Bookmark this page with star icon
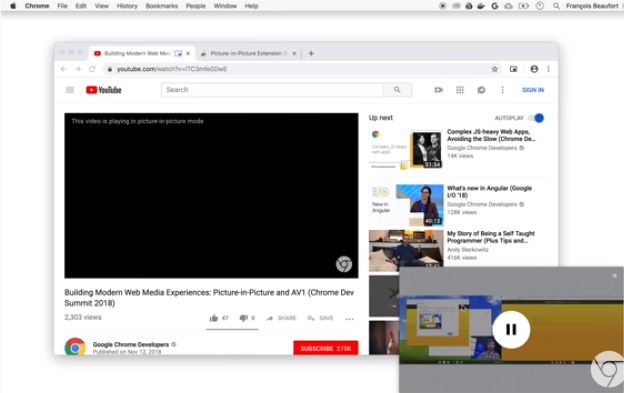Screen dimensions: 624x393 (x=494, y=69)
